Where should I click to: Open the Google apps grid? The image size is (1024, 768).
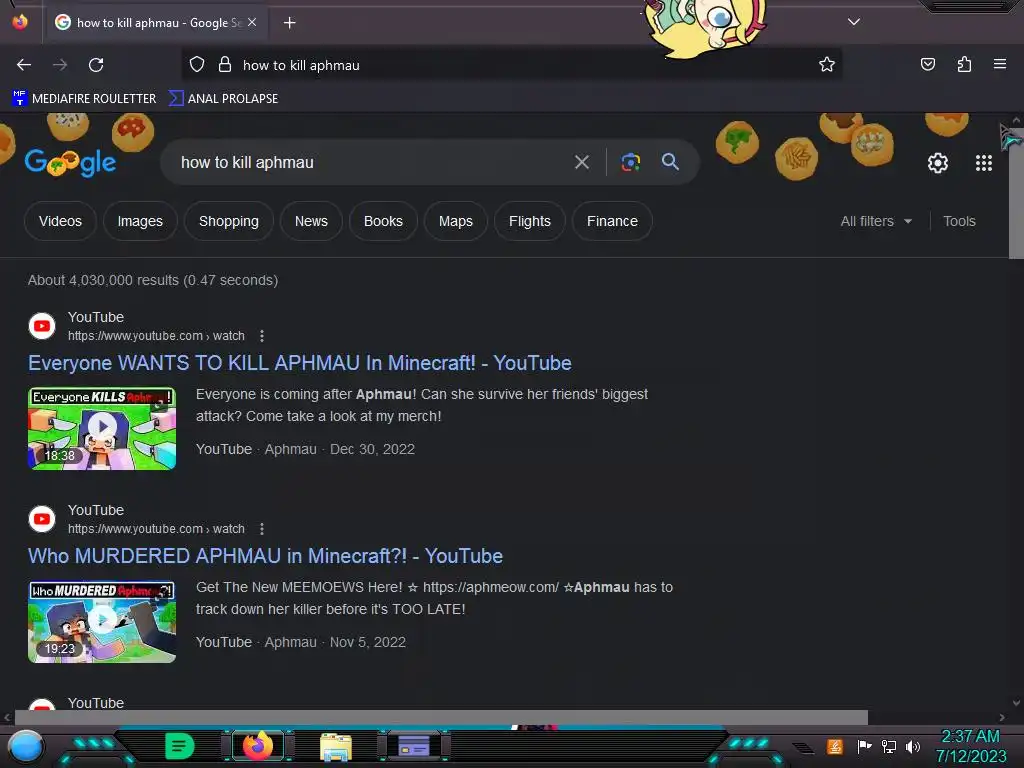[x=984, y=163]
